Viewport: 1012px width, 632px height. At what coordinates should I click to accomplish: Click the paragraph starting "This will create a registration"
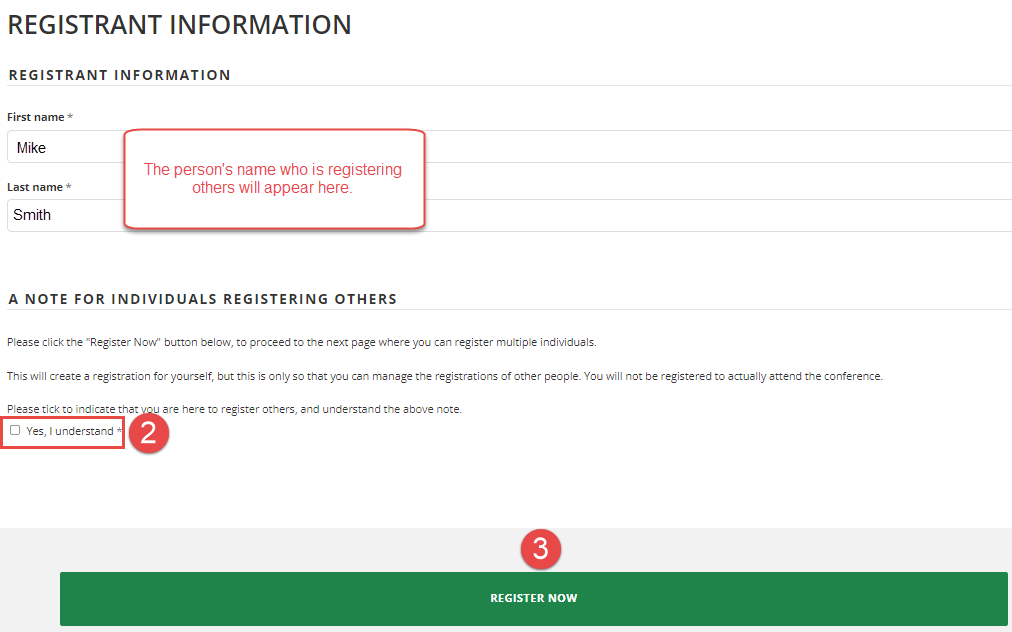(444, 376)
